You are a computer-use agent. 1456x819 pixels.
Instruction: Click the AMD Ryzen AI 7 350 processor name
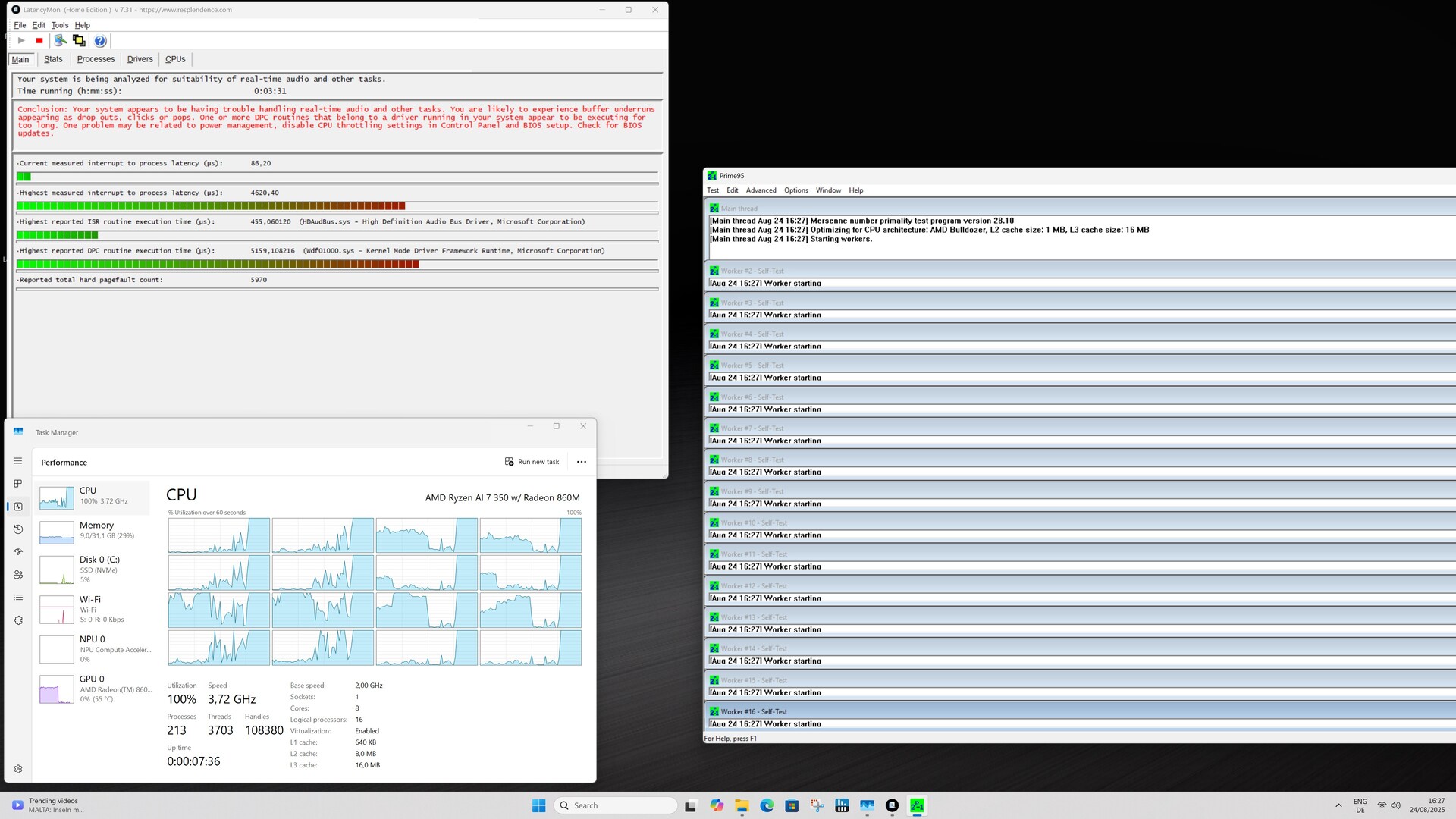(502, 498)
